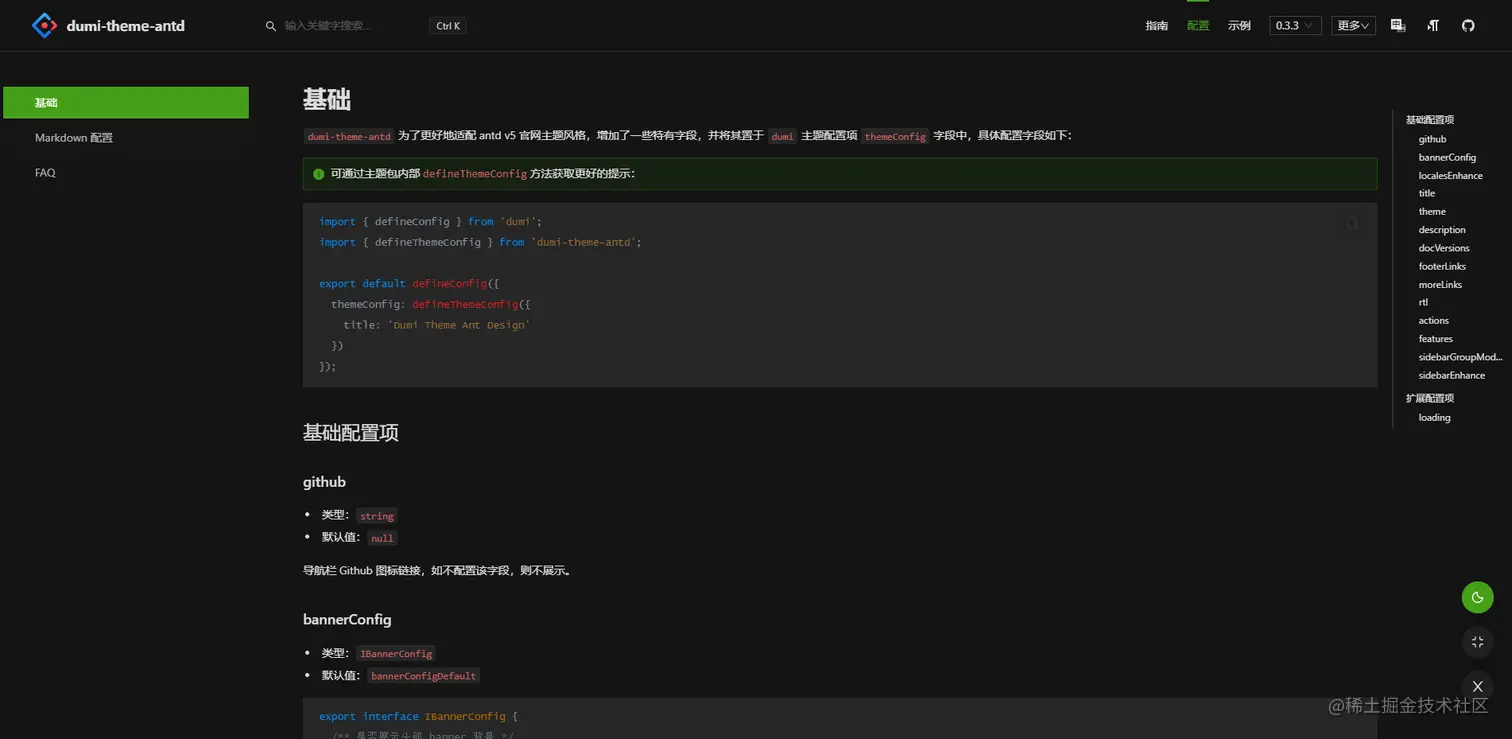Jump to bannerConfig anchor link
This screenshot has height=739, width=1512.
[x=1447, y=157]
